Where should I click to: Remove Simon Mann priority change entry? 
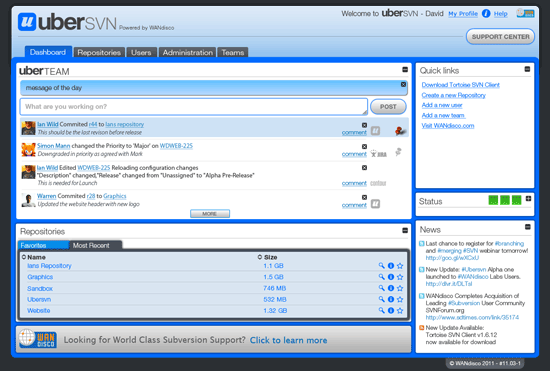364,146
